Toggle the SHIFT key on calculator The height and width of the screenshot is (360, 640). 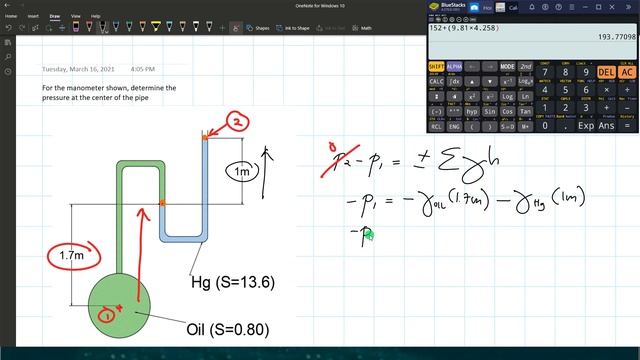point(436,66)
